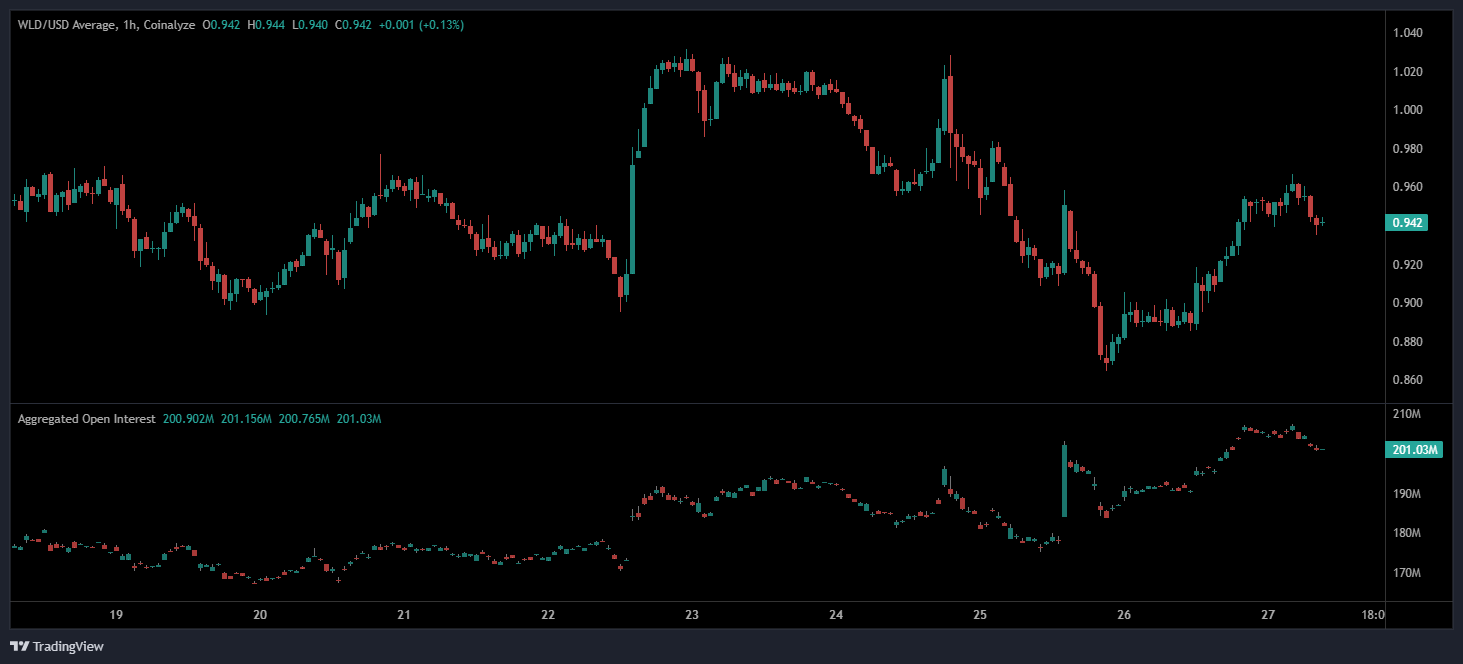Select the Aggregated Open Interest indicator label
The image size is (1463, 664).
86,419
